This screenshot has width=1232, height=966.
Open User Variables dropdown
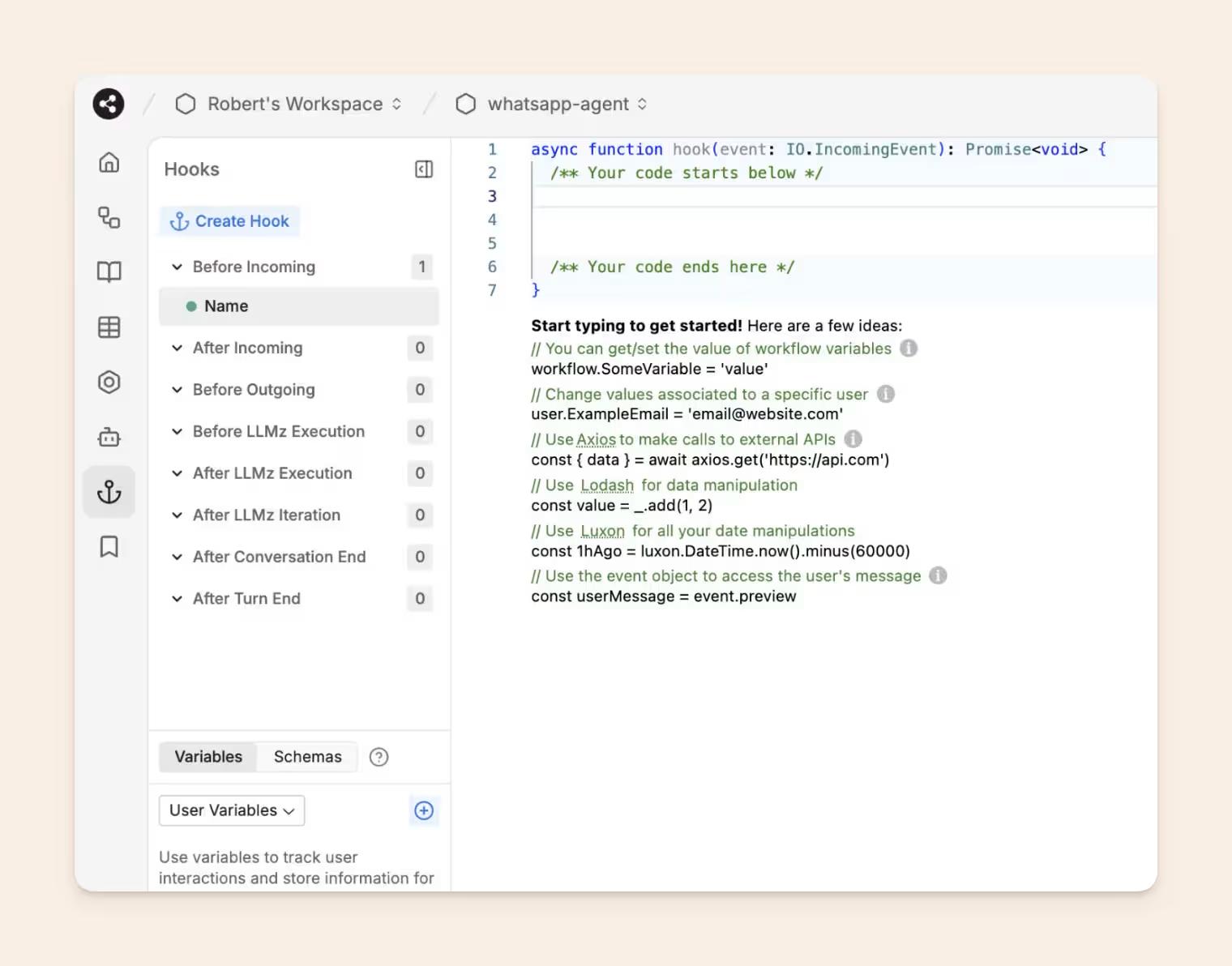tap(232, 810)
